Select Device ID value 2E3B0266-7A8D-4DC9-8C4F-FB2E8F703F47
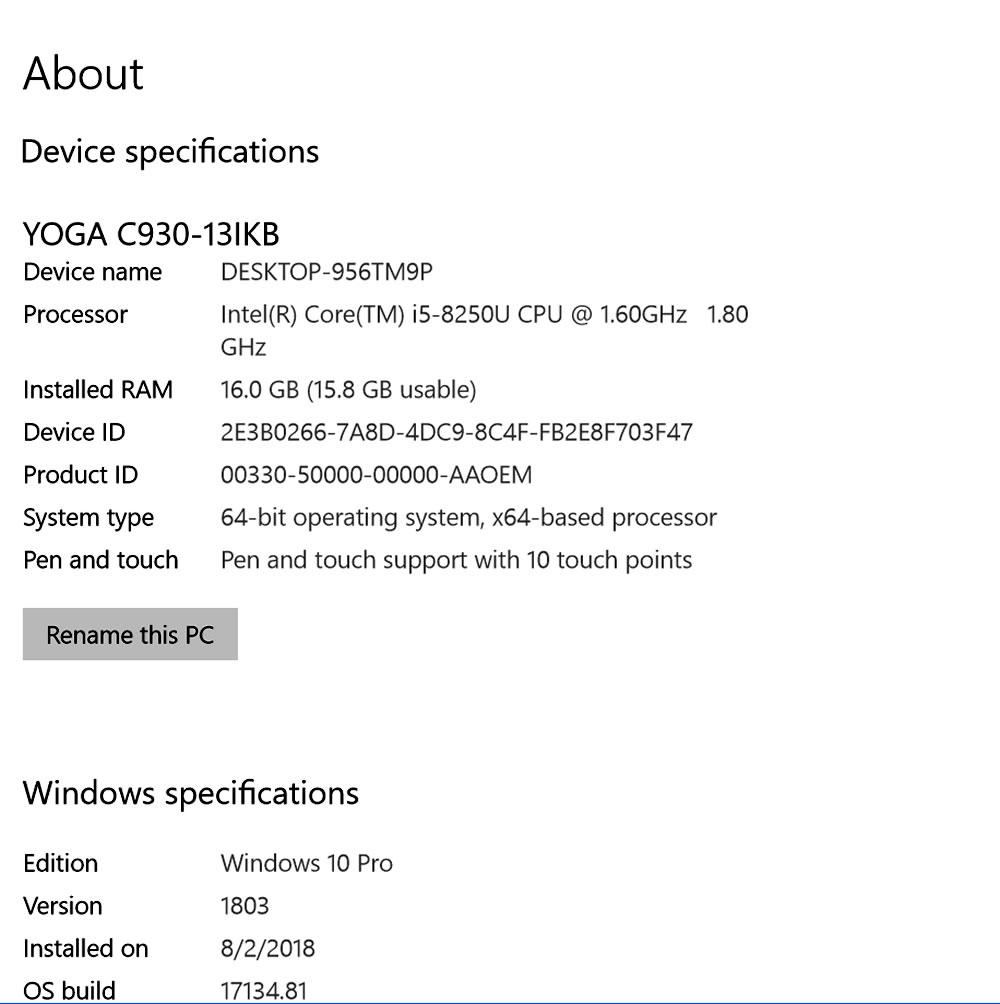This screenshot has width=1000, height=1004. pos(456,432)
